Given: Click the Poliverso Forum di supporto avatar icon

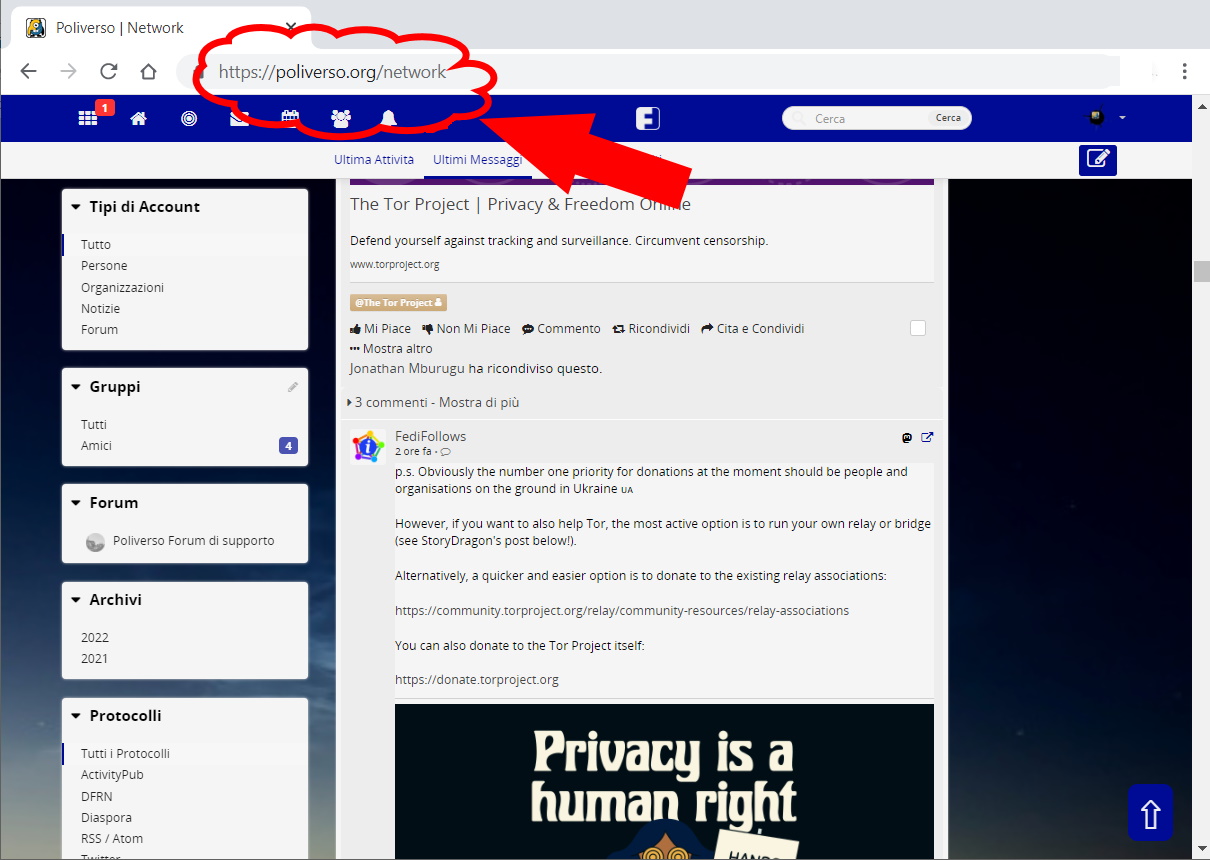Looking at the screenshot, I should (x=96, y=542).
